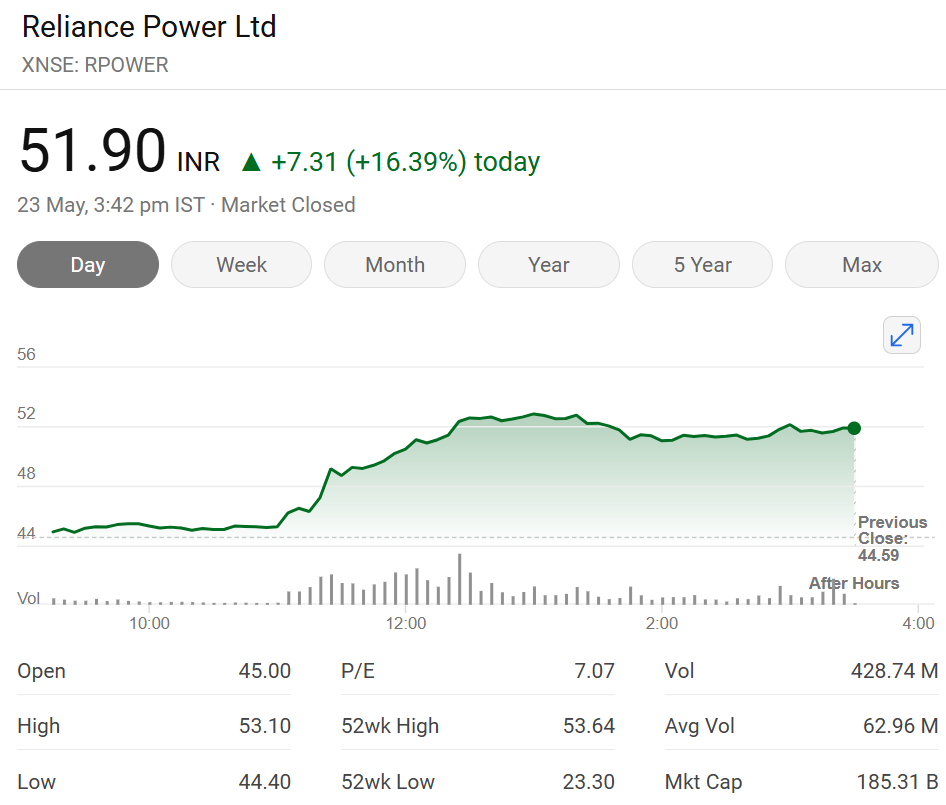Click the Open label in stats table

point(42,670)
